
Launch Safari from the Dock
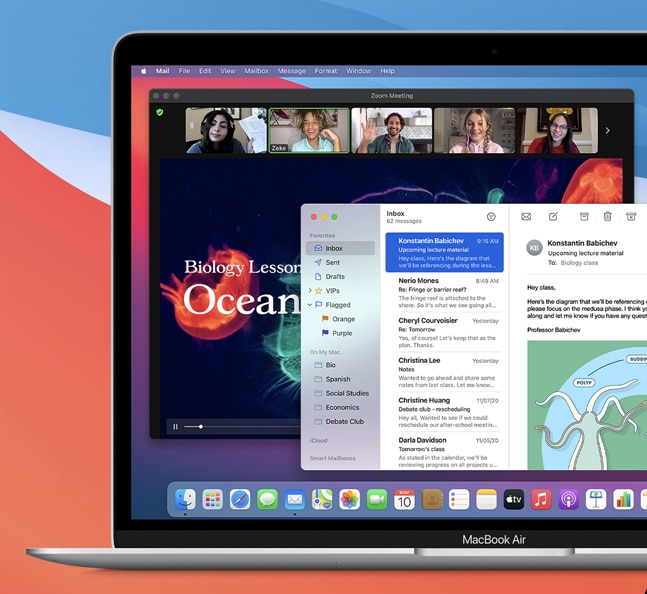pos(240,500)
